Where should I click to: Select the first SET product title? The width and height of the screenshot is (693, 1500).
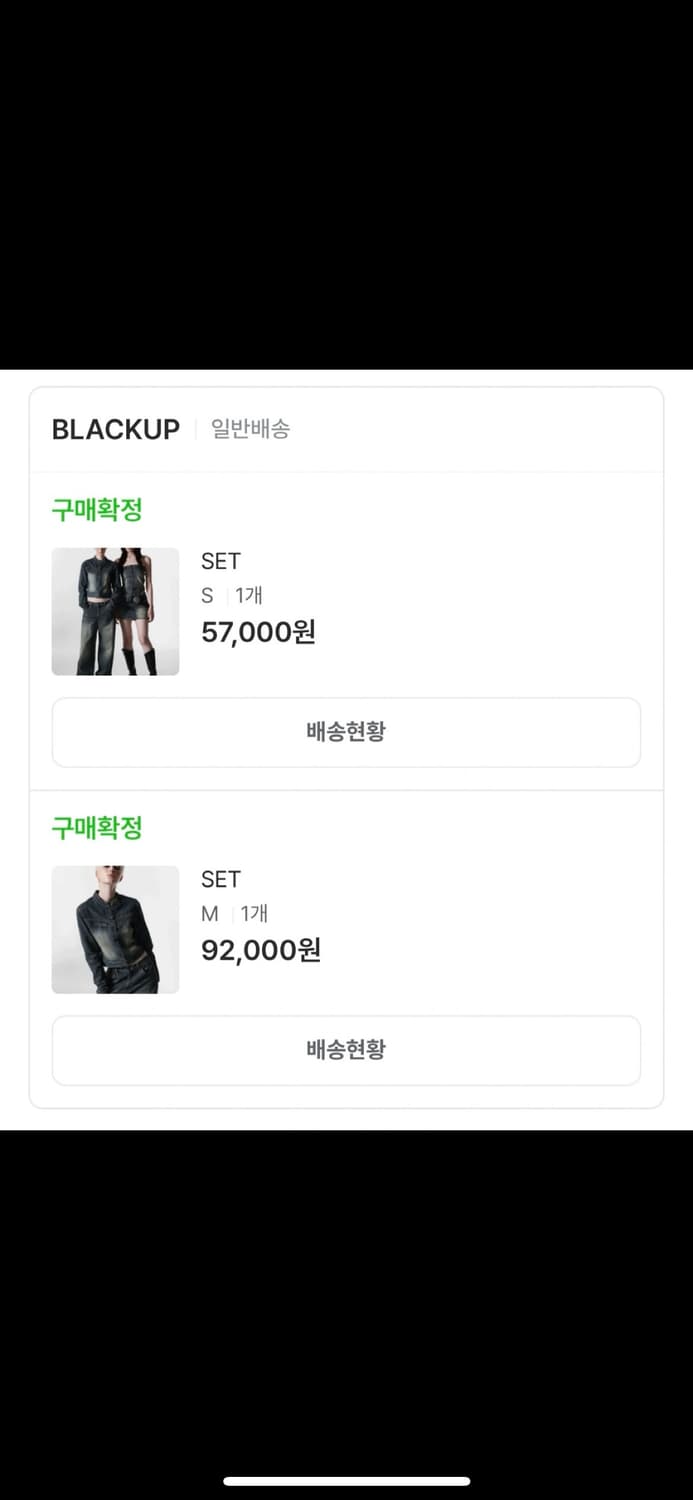[220, 561]
